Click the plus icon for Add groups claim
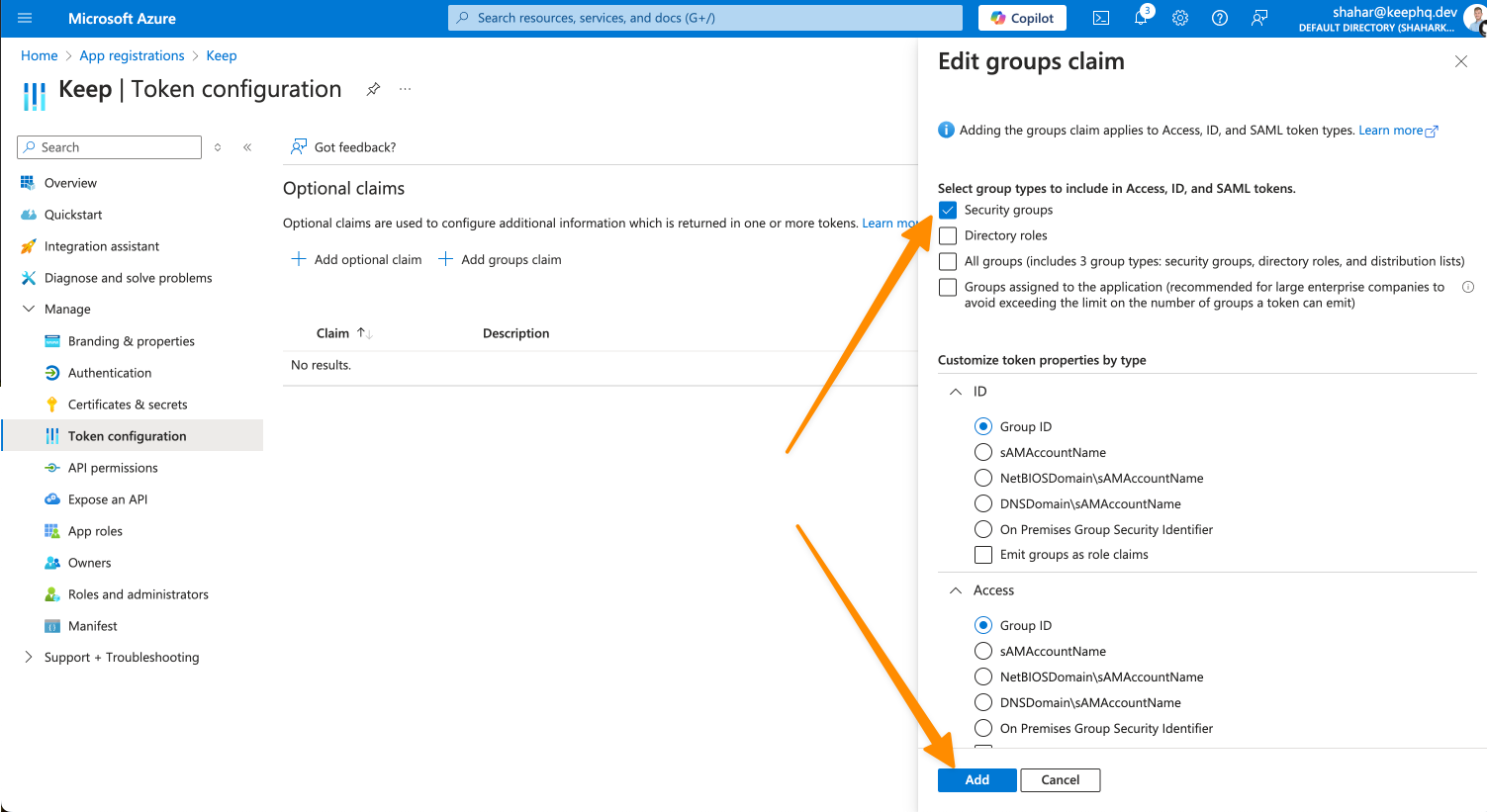This screenshot has width=1487, height=812. pyautogui.click(x=445, y=259)
